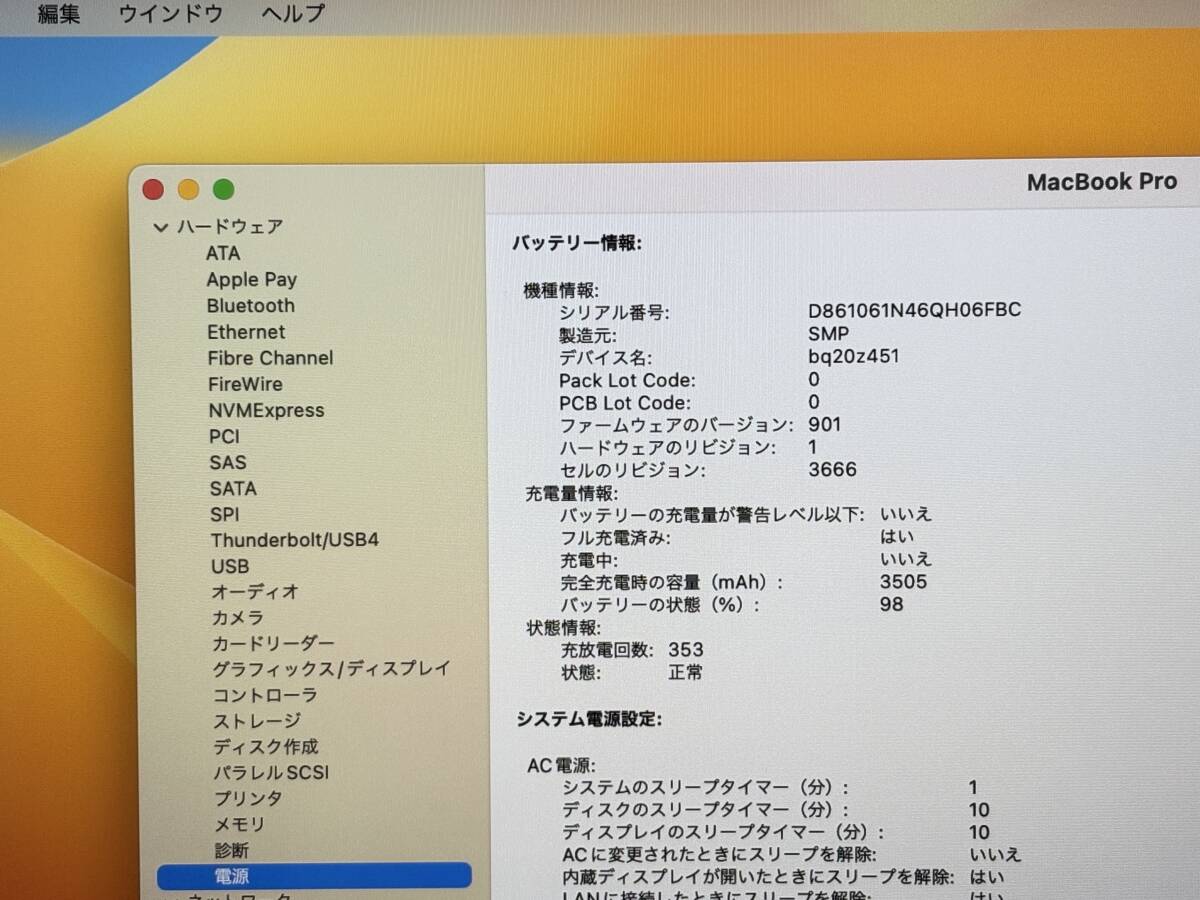Image resolution: width=1200 pixels, height=900 pixels.
Task: Click the 機種情報 subheading
Action: pyautogui.click(x=561, y=291)
